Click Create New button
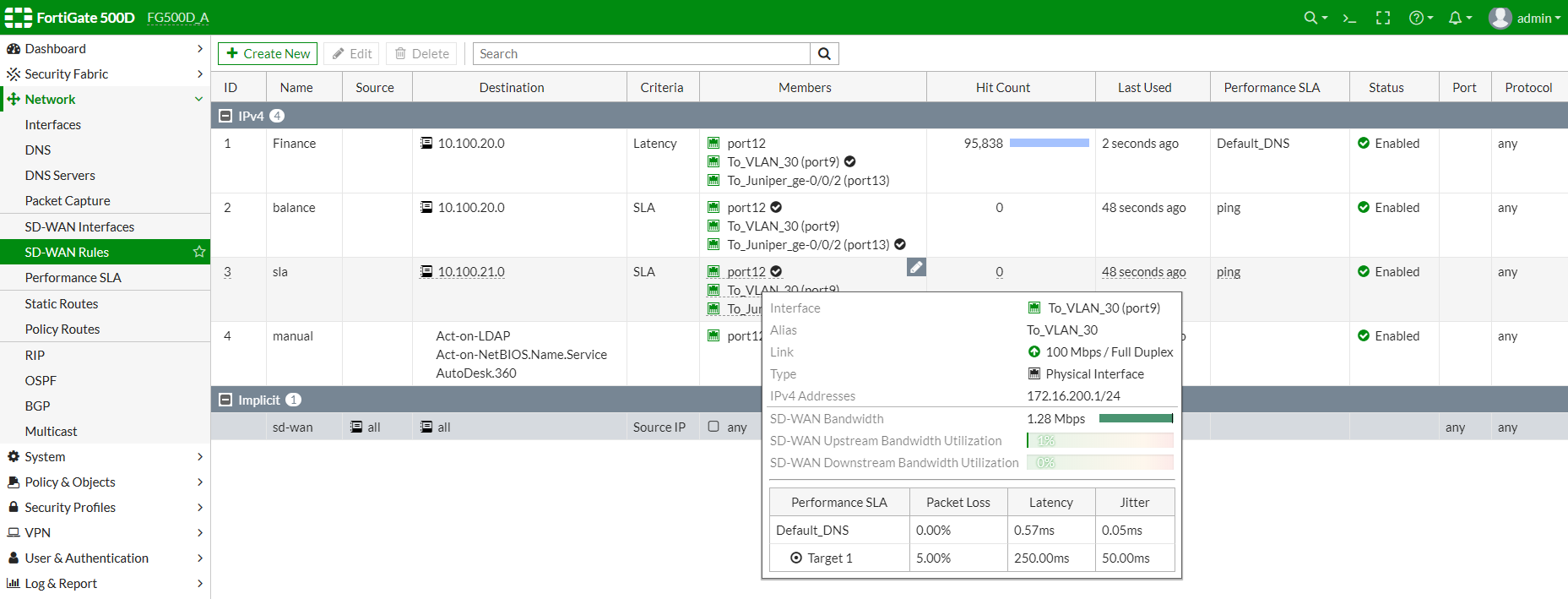1568x599 pixels. point(268,54)
